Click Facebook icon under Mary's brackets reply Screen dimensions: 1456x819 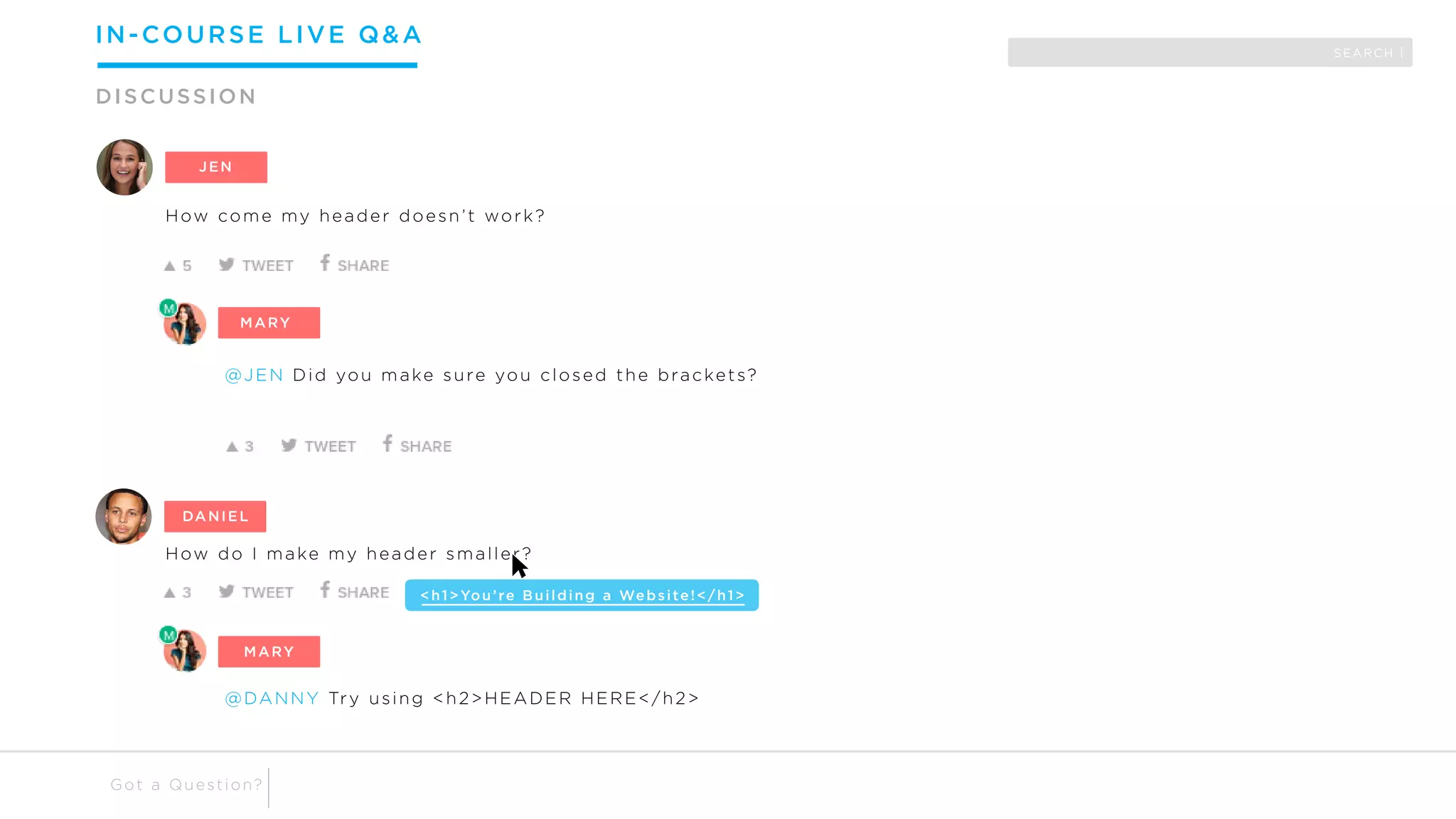(x=387, y=444)
